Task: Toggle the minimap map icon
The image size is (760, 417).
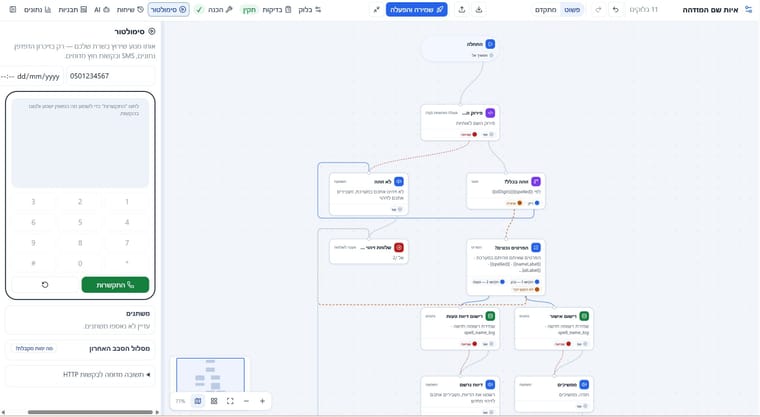Action: pos(198,401)
